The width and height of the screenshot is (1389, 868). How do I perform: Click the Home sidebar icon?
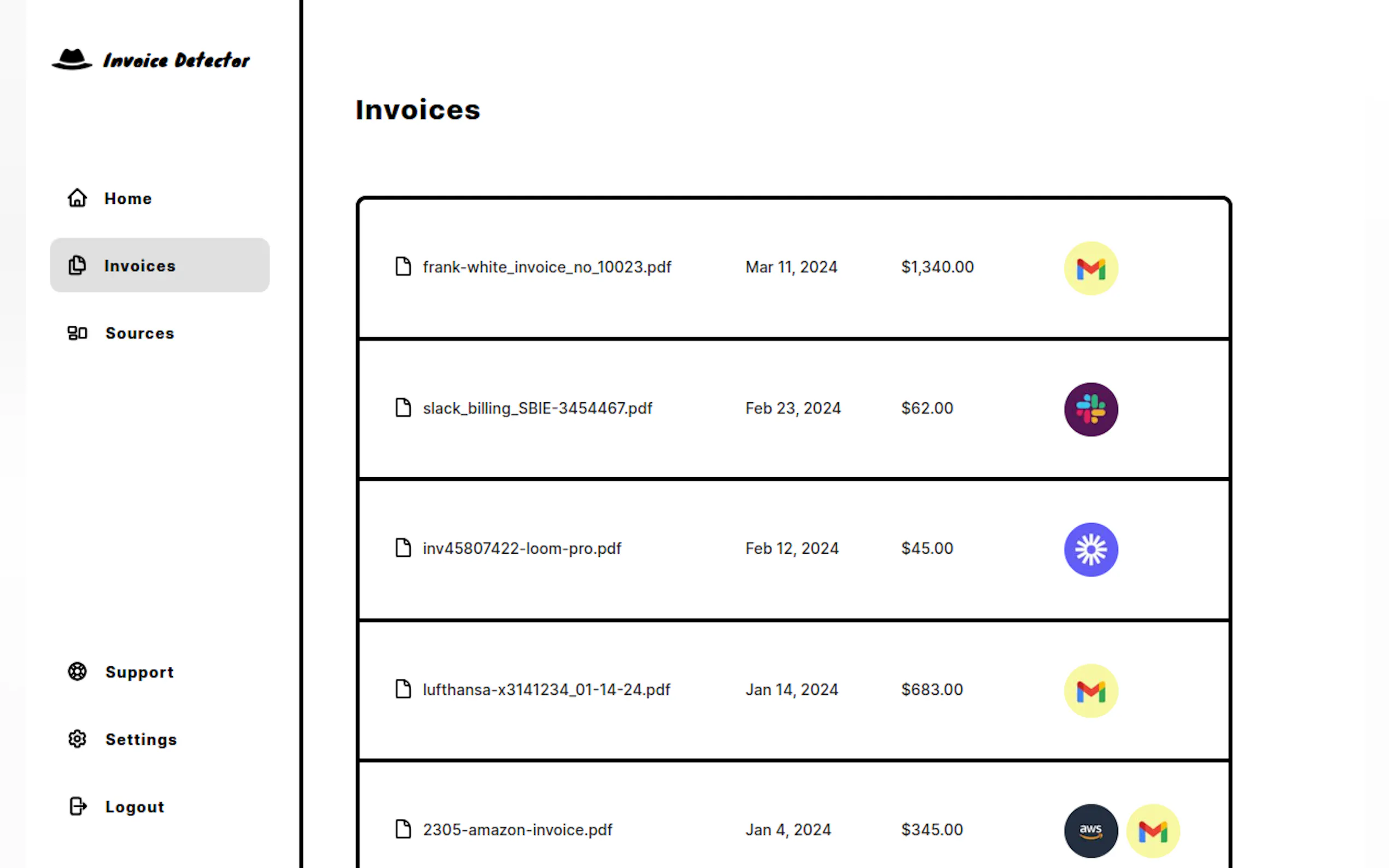pos(77,198)
